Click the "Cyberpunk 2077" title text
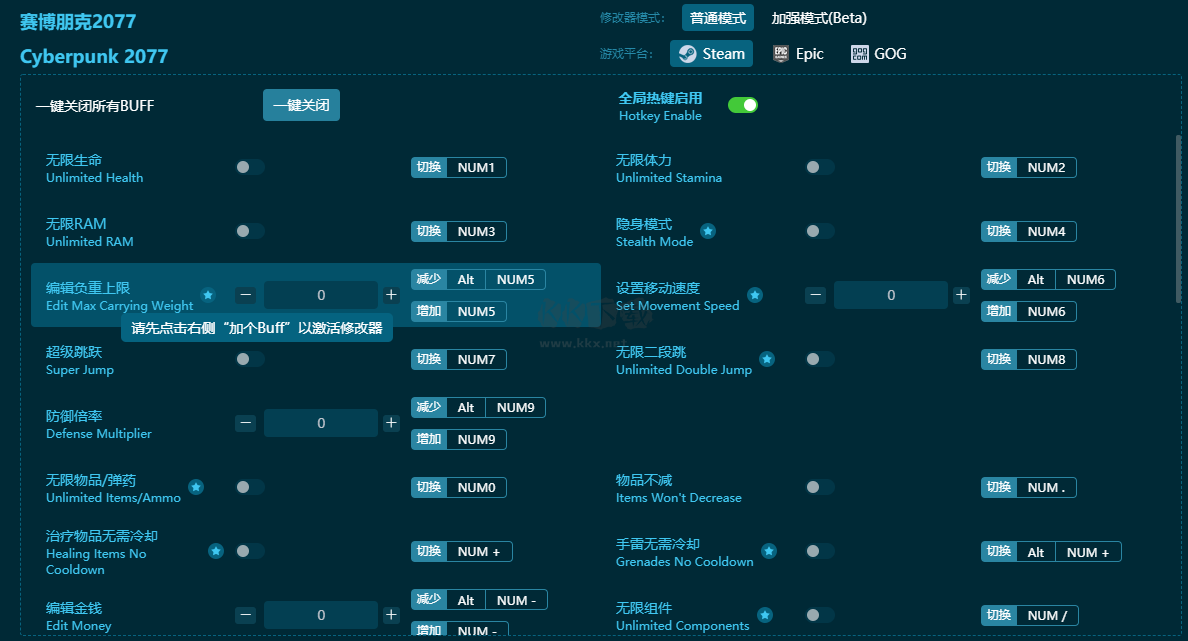The height and width of the screenshot is (641, 1188). tap(94, 56)
